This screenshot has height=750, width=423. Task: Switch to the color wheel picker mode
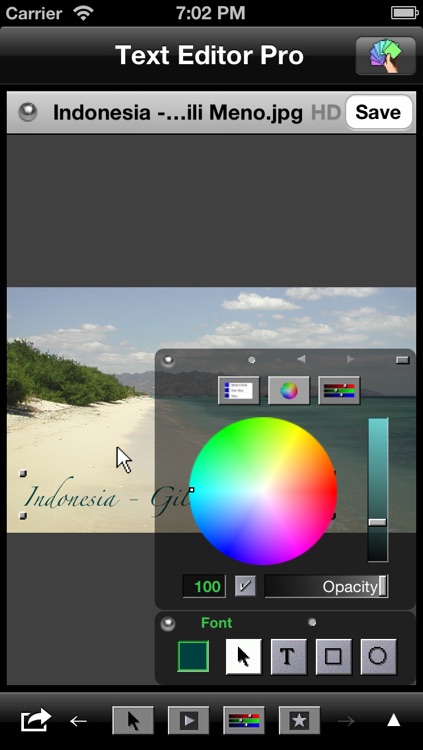coord(289,391)
